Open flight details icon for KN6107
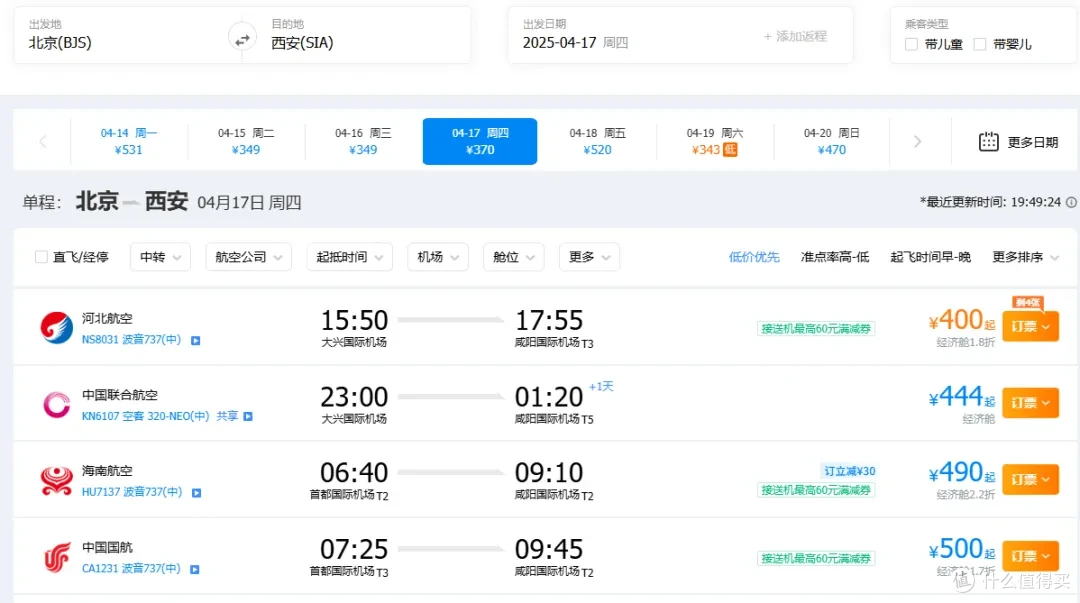 tap(248, 416)
